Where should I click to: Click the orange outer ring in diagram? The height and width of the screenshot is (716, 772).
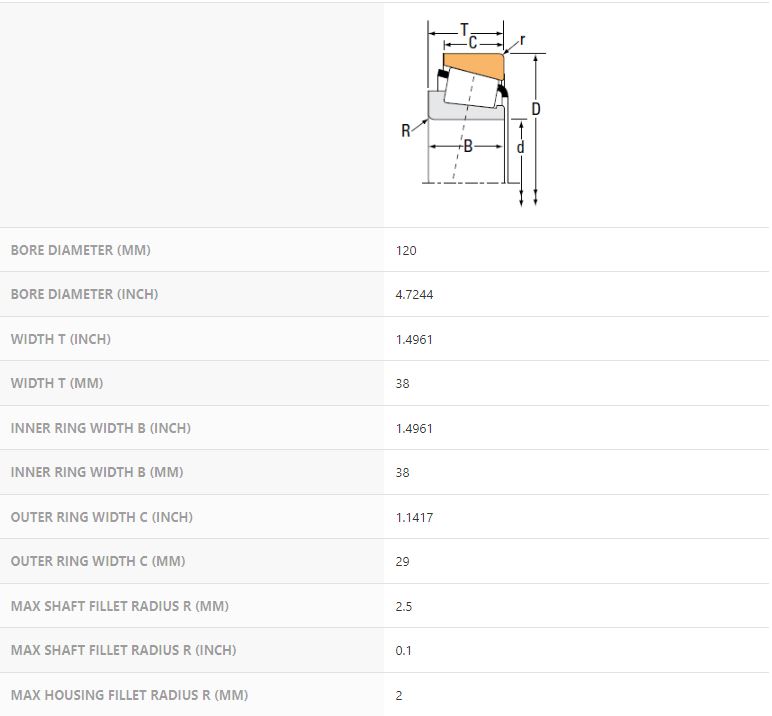tap(476, 67)
